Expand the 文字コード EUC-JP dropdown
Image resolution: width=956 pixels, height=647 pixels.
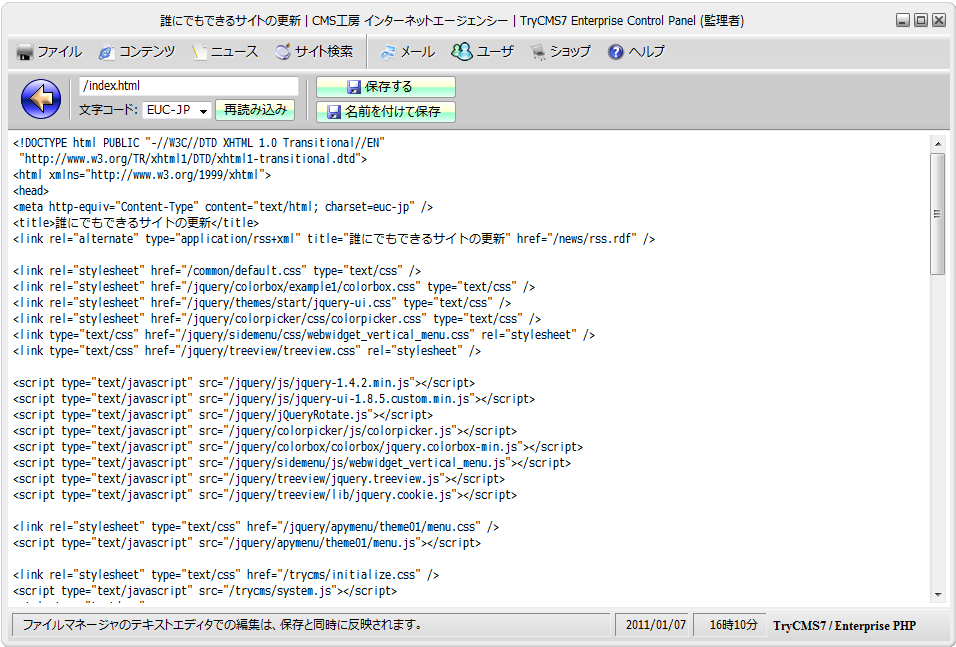pyautogui.click(x=203, y=110)
